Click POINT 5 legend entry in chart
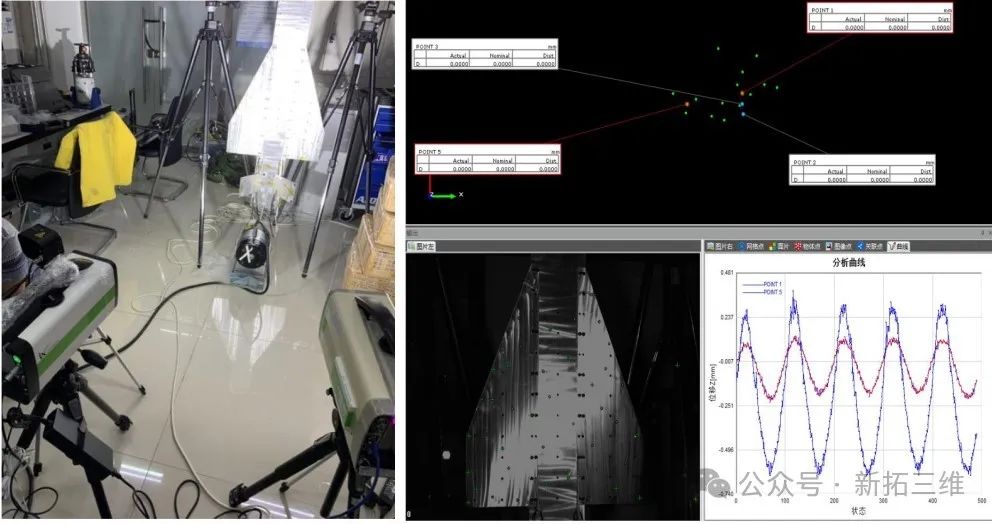 click(x=763, y=292)
